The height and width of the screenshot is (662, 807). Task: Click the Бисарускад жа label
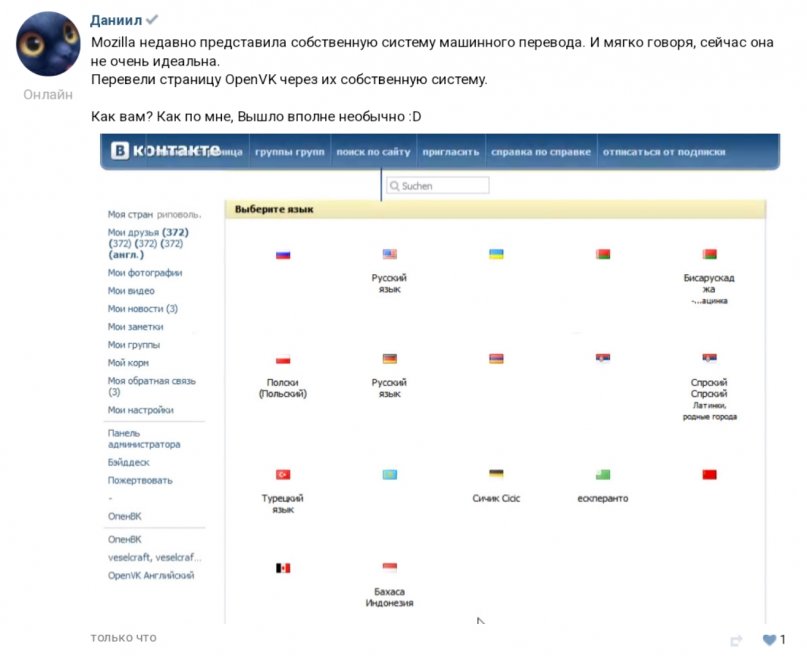(709, 283)
